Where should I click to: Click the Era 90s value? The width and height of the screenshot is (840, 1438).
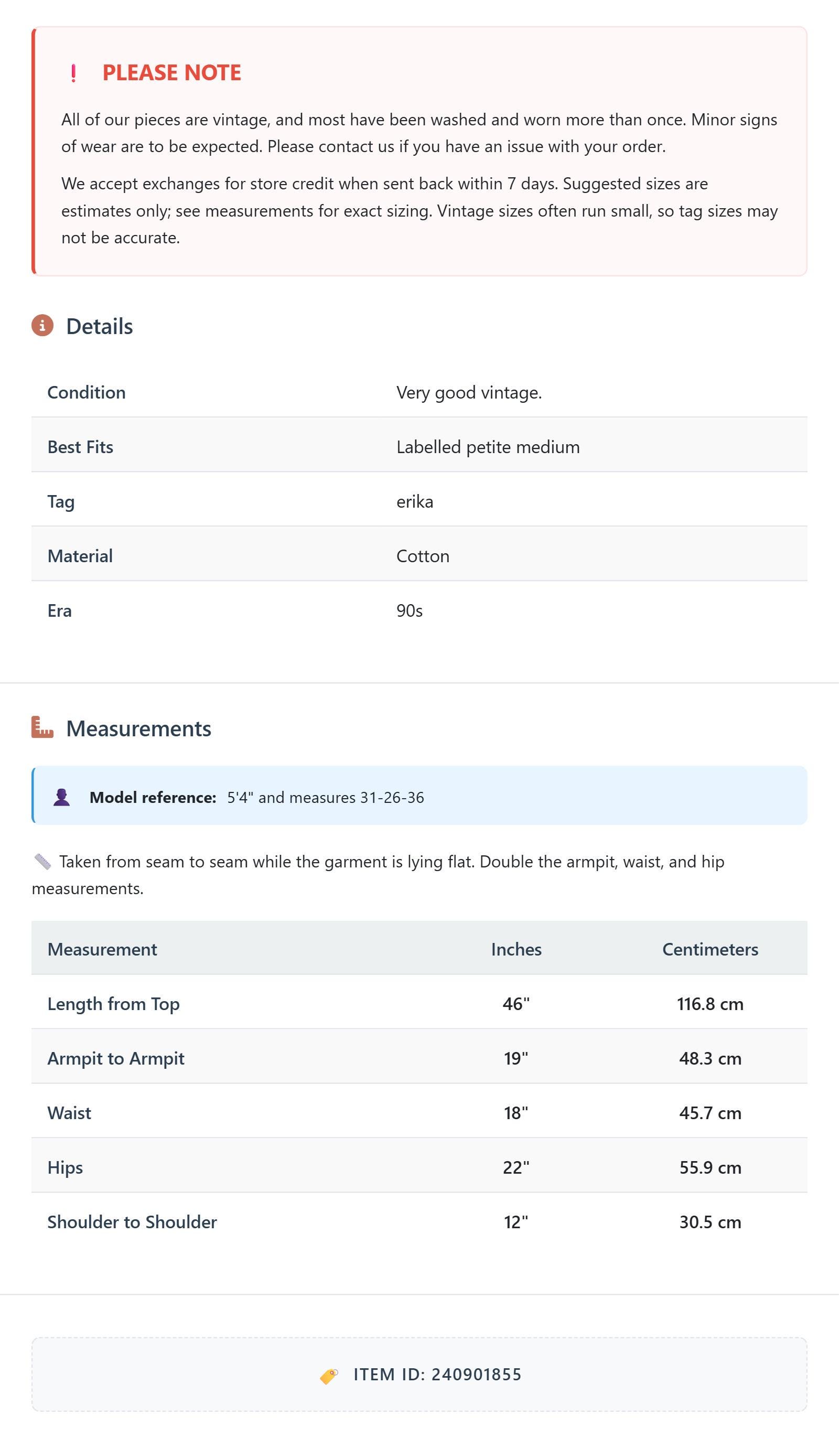point(410,611)
